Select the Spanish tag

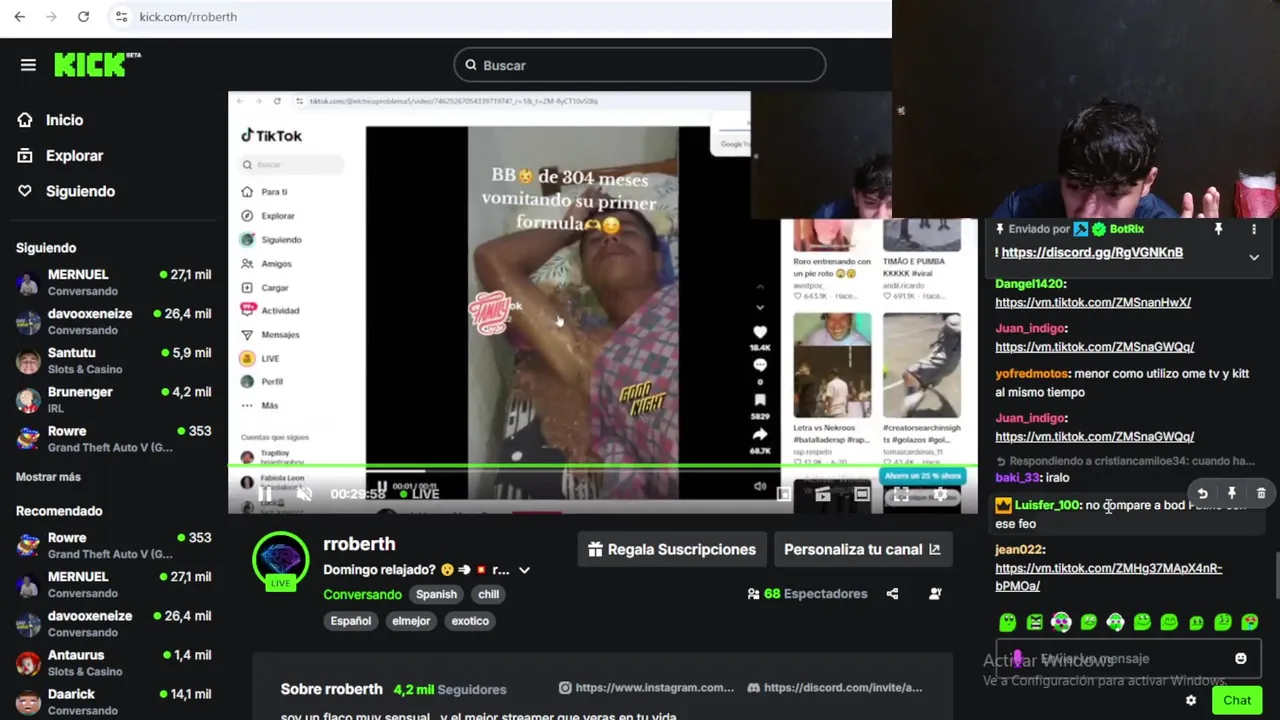click(x=436, y=594)
